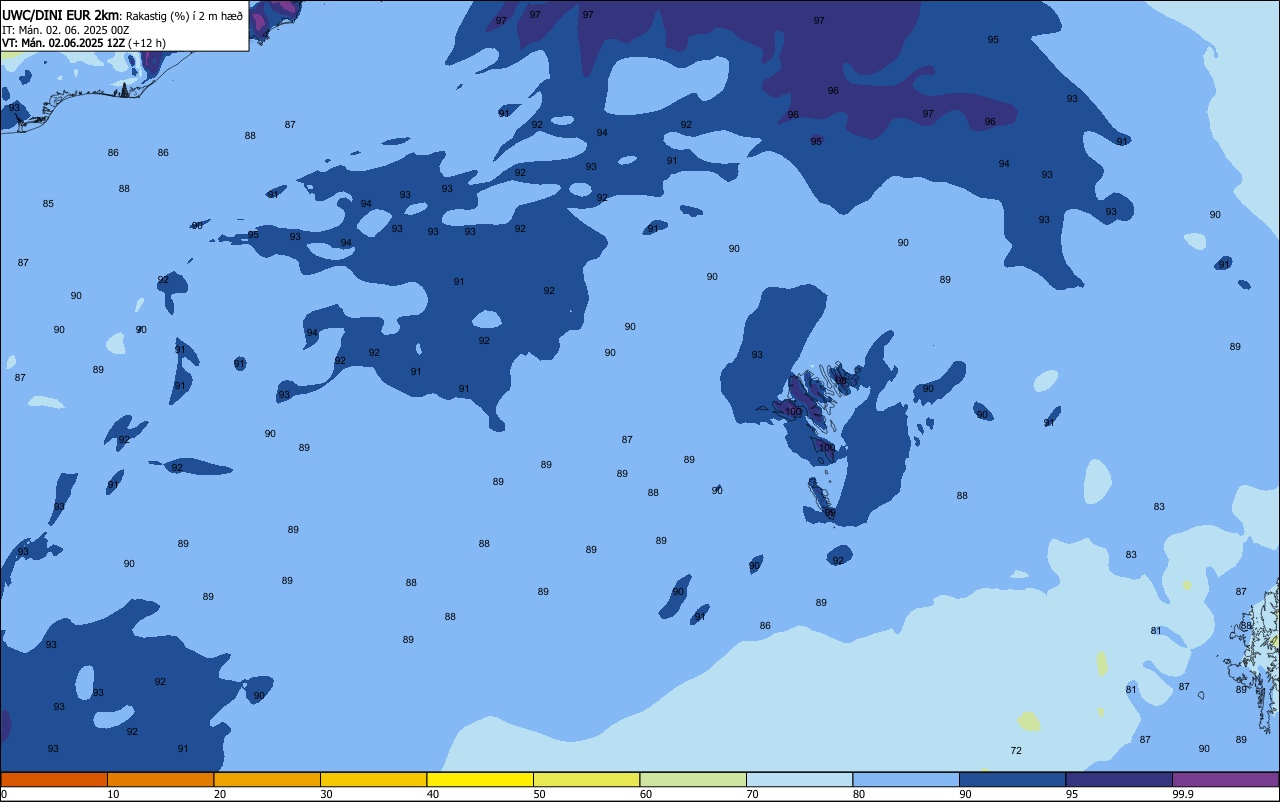Select the purple legend swatch above 99.9
1280x802 pixels.
pyautogui.click(x=1225, y=779)
